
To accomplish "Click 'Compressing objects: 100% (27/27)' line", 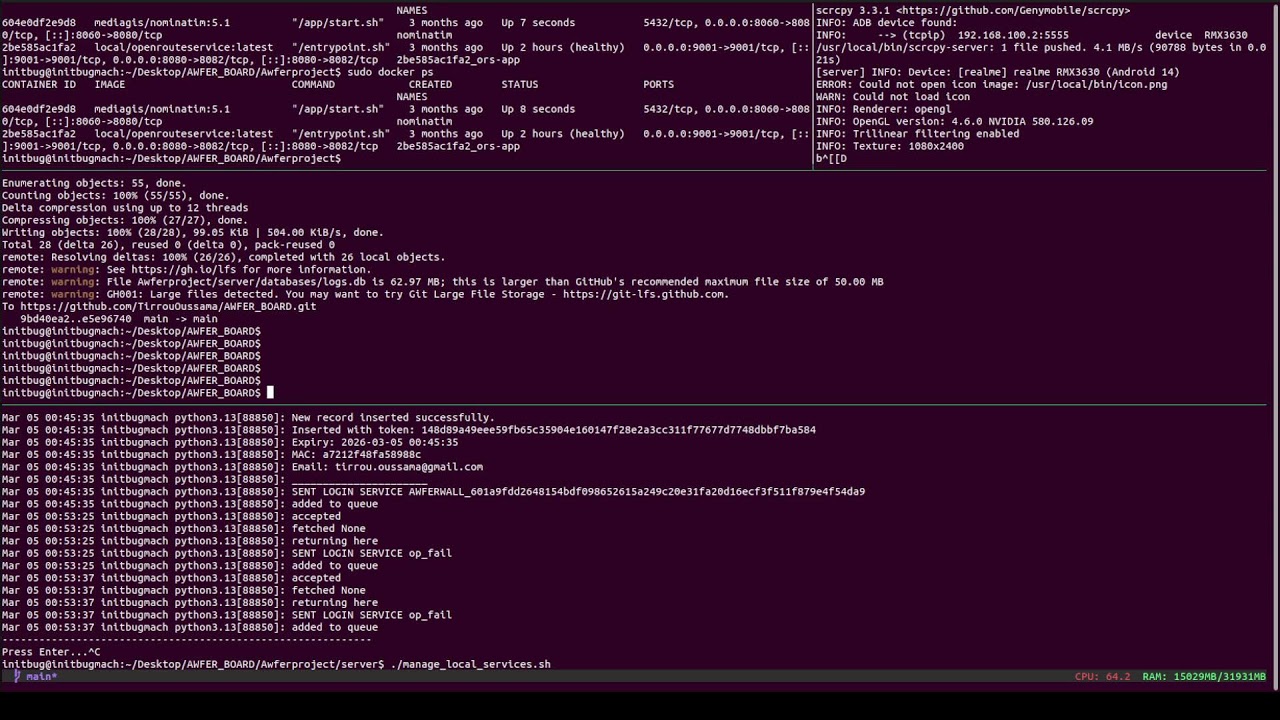I will click(x=125, y=220).
